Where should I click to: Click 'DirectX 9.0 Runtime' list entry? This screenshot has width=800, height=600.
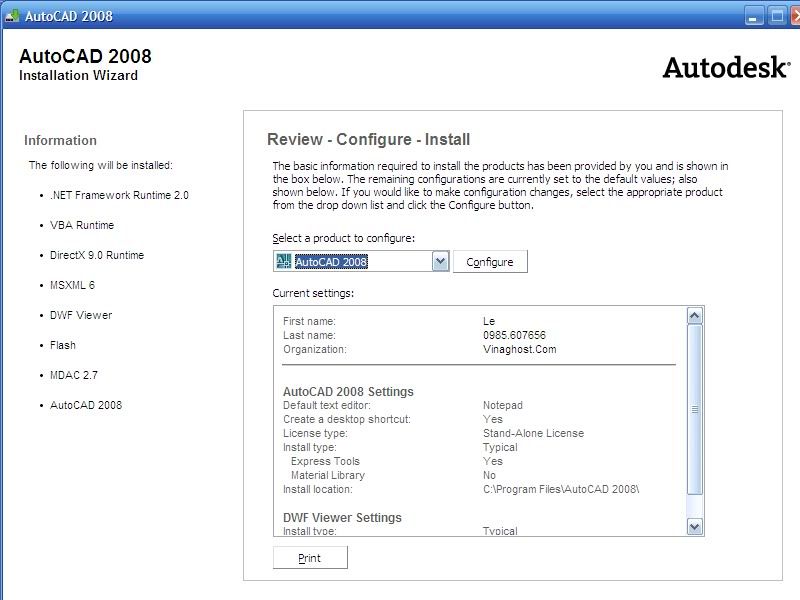97,255
